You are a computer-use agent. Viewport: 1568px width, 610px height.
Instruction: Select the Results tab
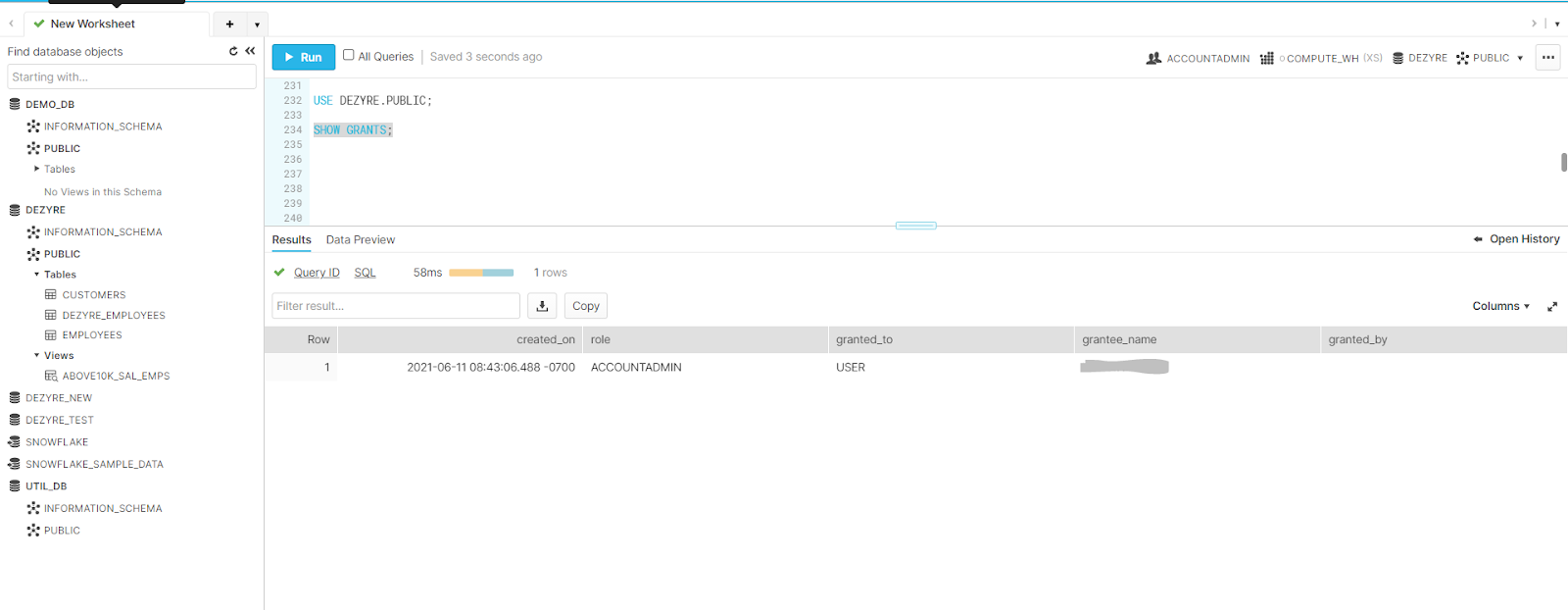coord(291,239)
